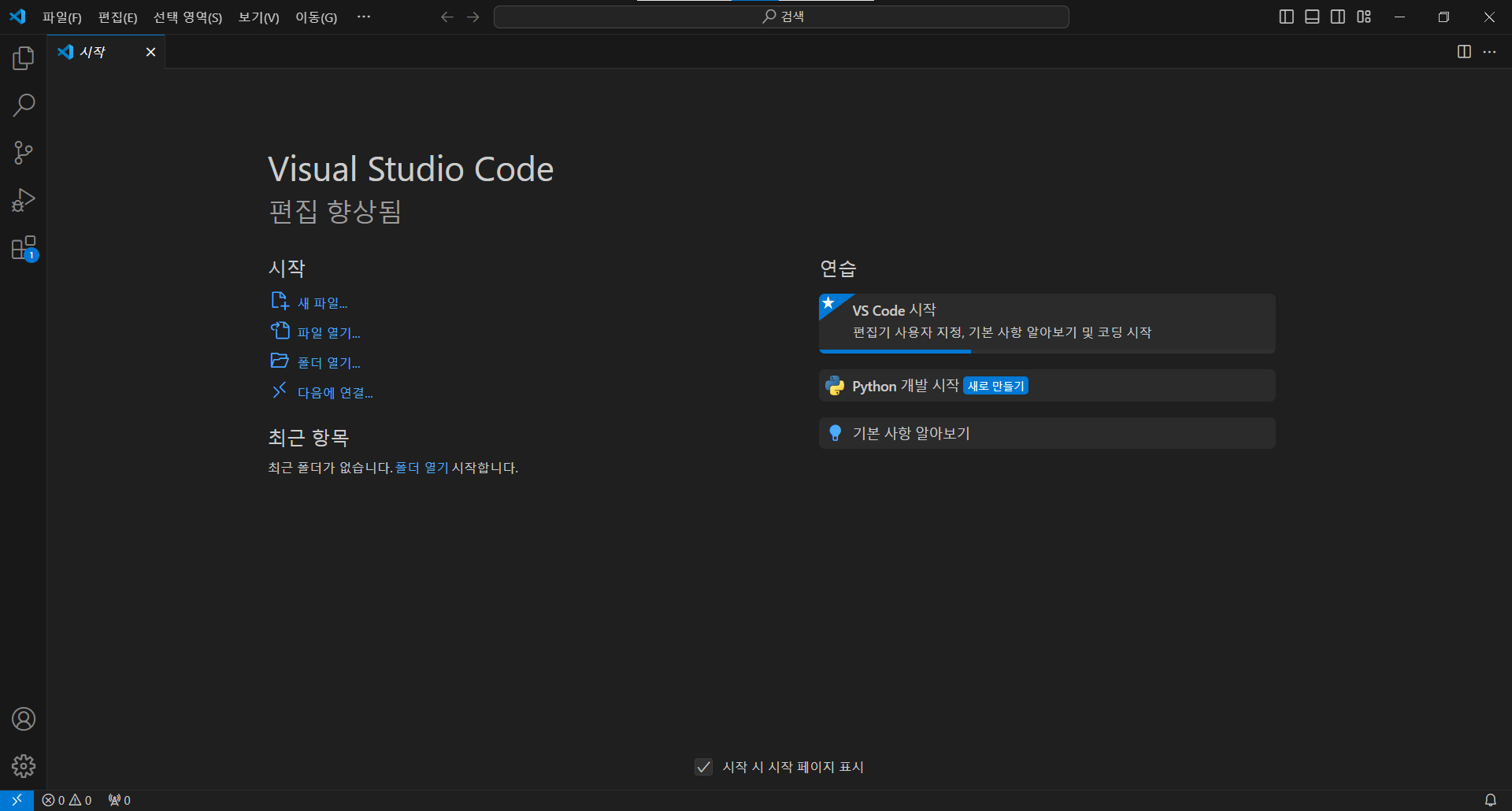1512x811 pixels.
Task: Click the new file icon beside 새 파일
Action: (280, 302)
